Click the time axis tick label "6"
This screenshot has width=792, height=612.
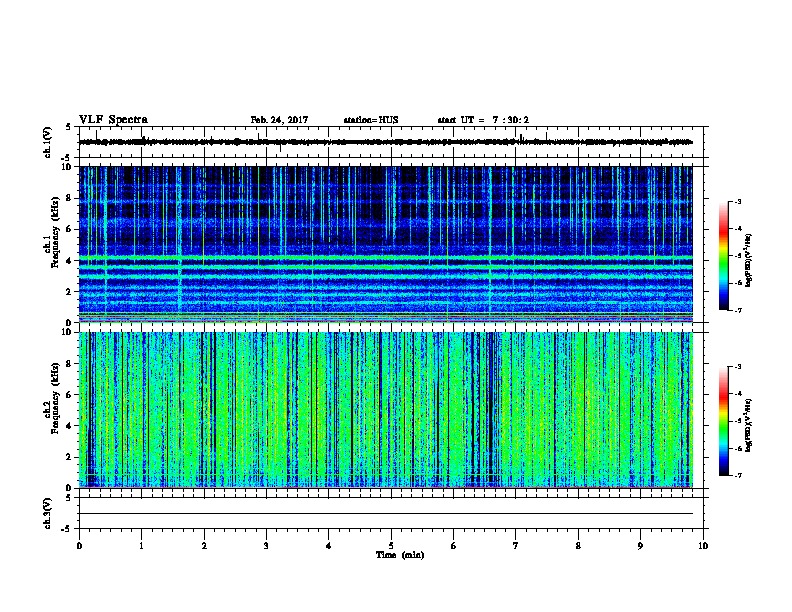[x=453, y=546]
